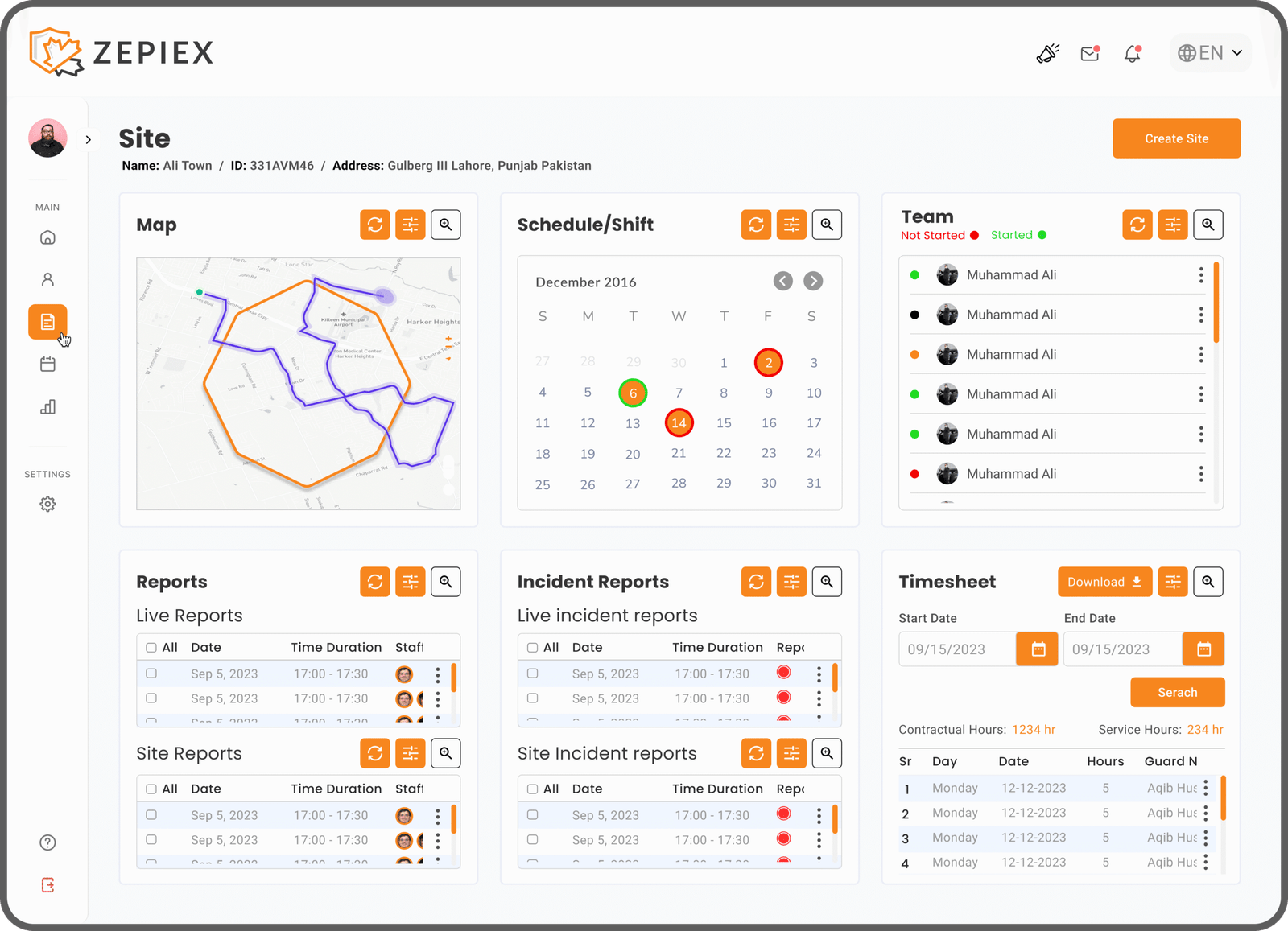This screenshot has height=931, width=1288.
Task: Open the notifications bell
Action: coord(1133,53)
